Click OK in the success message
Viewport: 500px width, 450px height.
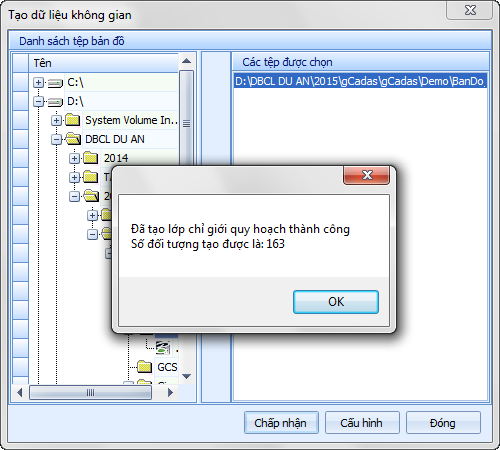click(336, 302)
